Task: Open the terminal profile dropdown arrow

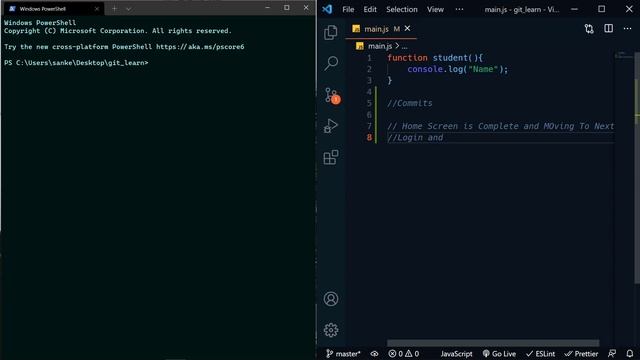Action: pos(129,9)
